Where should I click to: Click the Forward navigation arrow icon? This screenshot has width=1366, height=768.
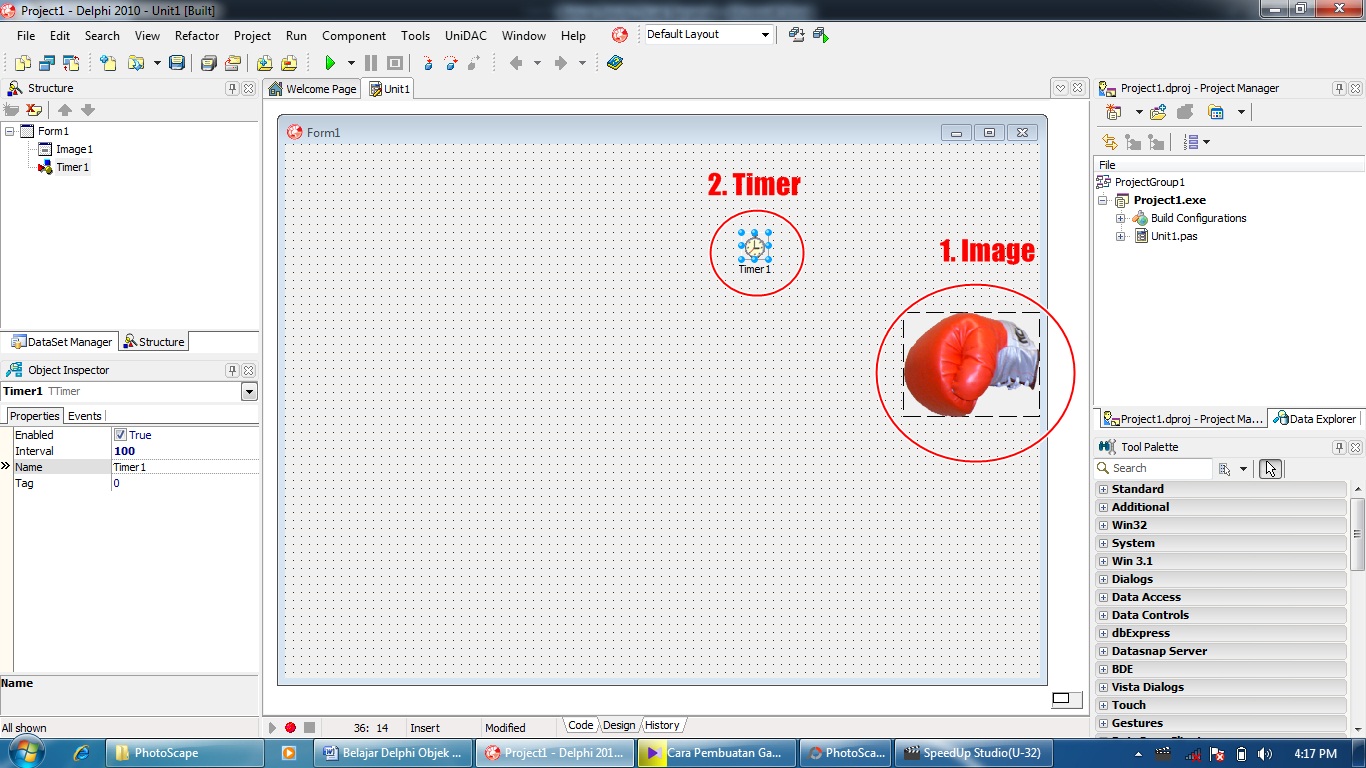[560, 63]
